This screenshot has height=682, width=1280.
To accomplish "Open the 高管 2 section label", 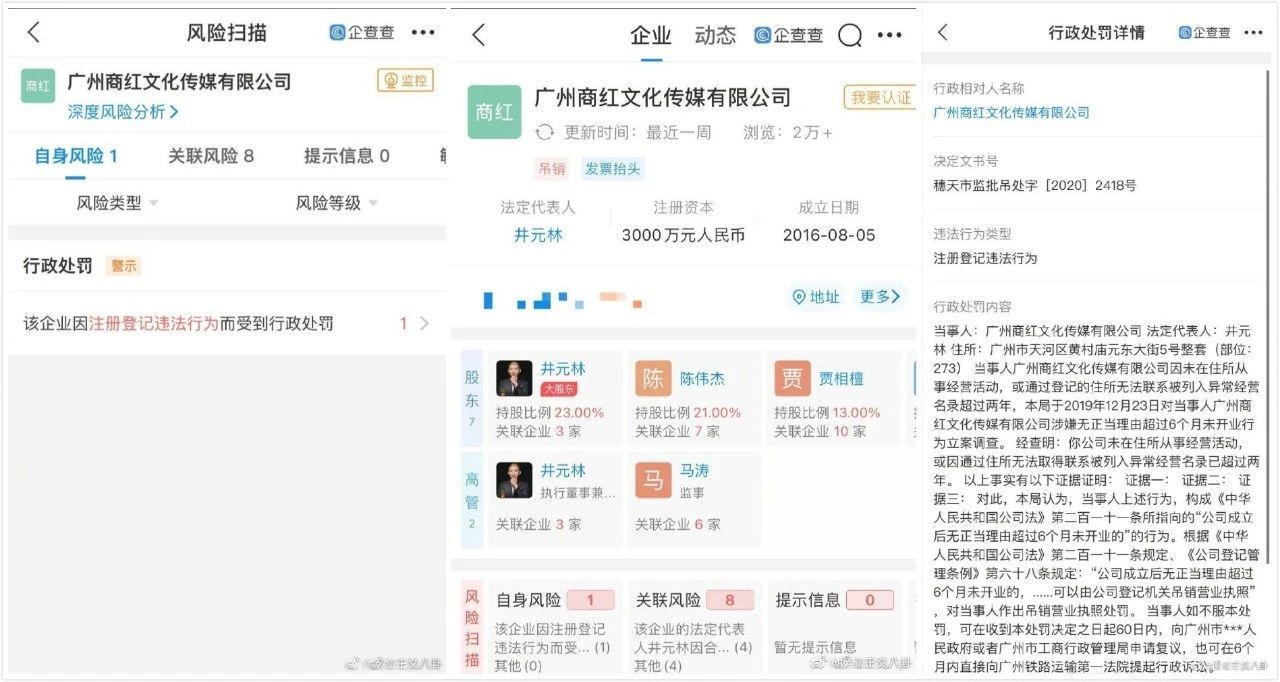I will pyautogui.click(x=472, y=499).
